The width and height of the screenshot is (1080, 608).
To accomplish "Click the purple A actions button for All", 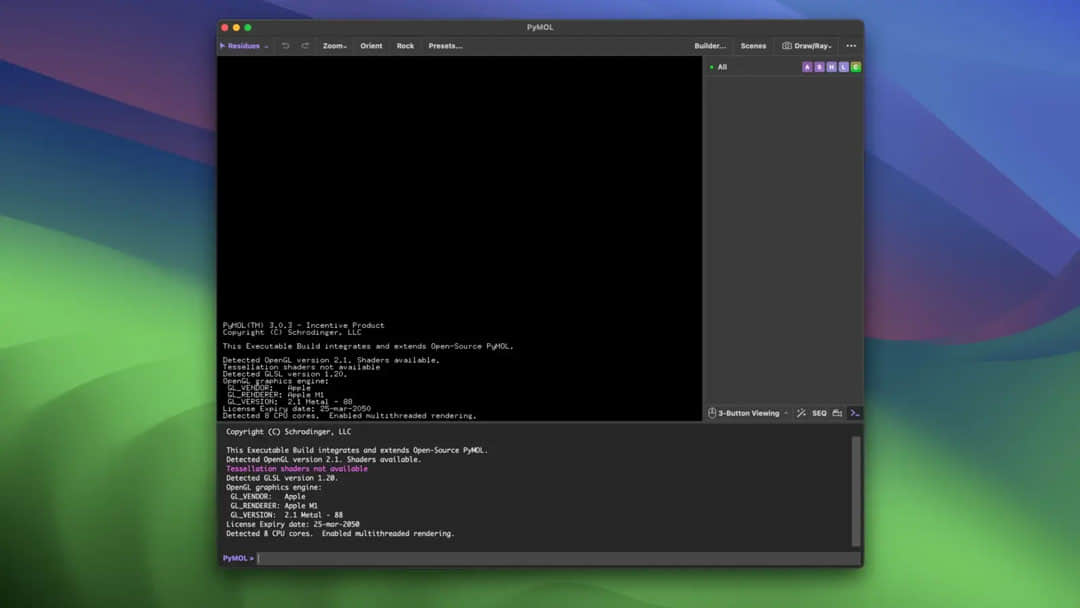I will coord(807,67).
